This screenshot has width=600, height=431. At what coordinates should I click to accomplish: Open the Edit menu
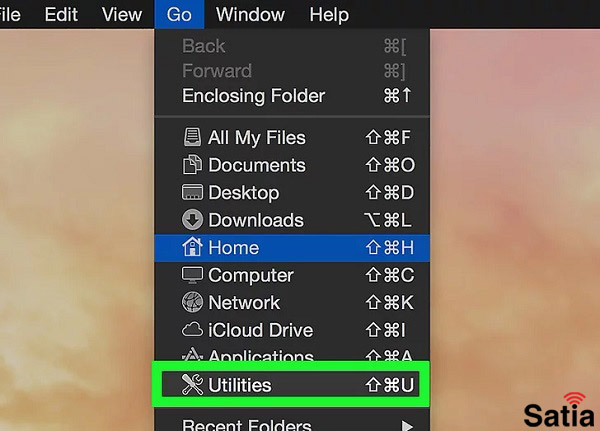(61, 15)
